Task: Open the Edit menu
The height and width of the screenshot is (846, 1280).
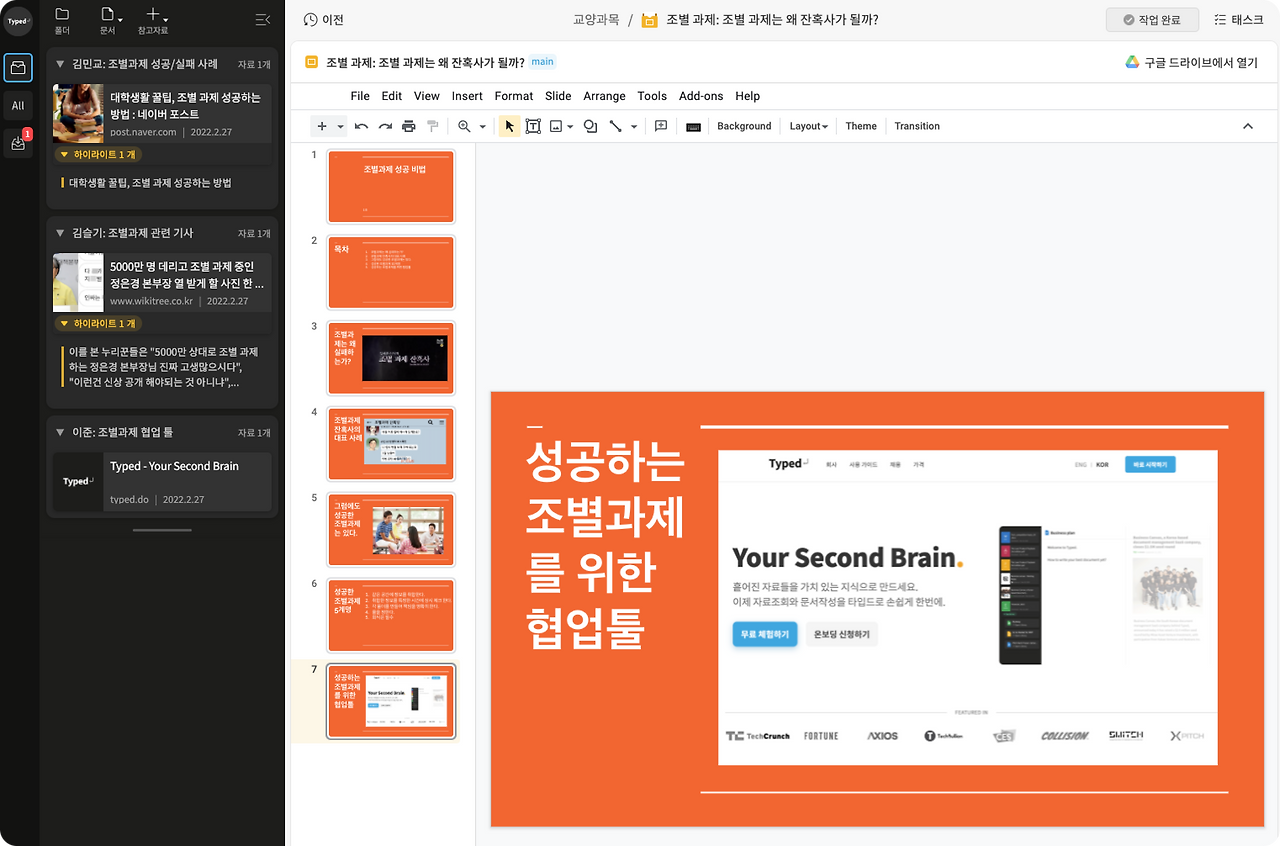Action: click(x=392, y=96)
